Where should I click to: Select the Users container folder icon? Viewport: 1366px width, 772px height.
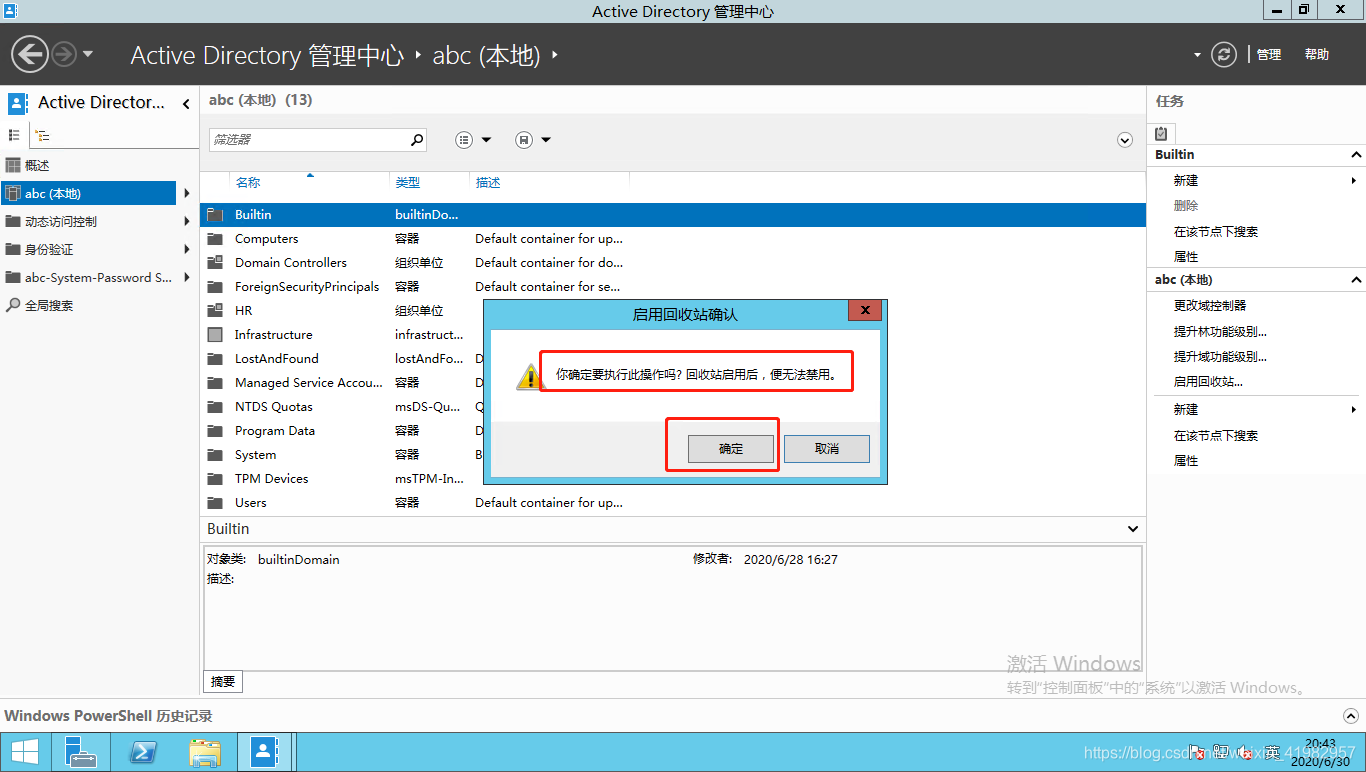coord(215,503)
